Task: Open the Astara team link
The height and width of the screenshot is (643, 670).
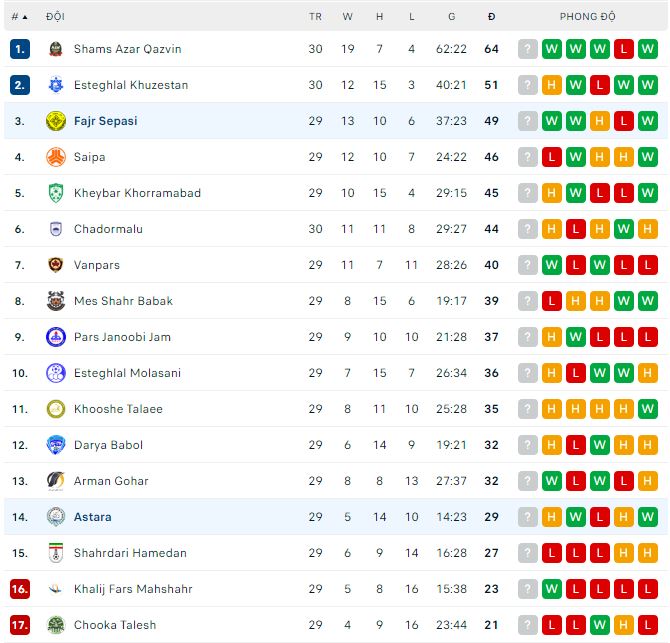Action: pyautogui.click(x=93, y=517)
